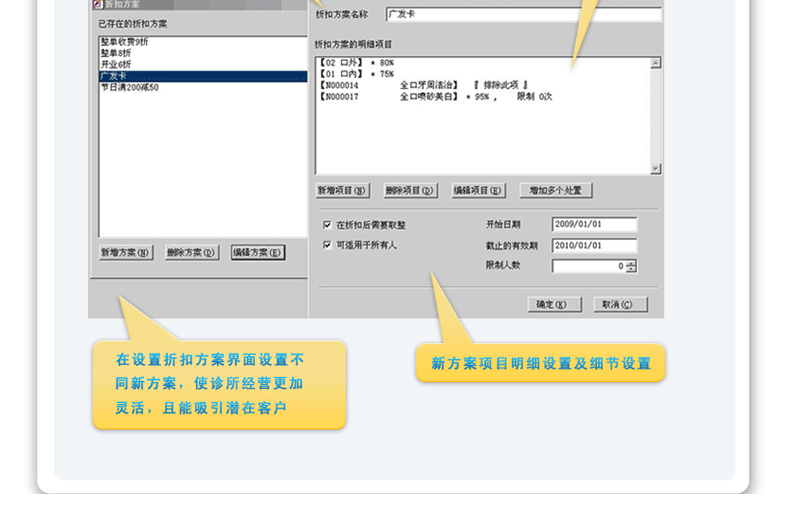Image resolution: width=800 pixels, height=522 pixels.
Task: Select the 整单收费9折 discount plan
Action: coord(126,43)
